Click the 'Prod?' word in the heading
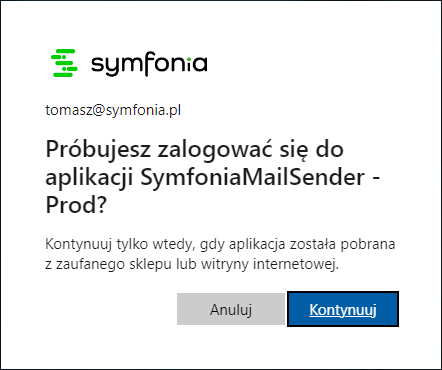This screenshot has width=442, height=370. pyautogui.click(x=76, y=204)
